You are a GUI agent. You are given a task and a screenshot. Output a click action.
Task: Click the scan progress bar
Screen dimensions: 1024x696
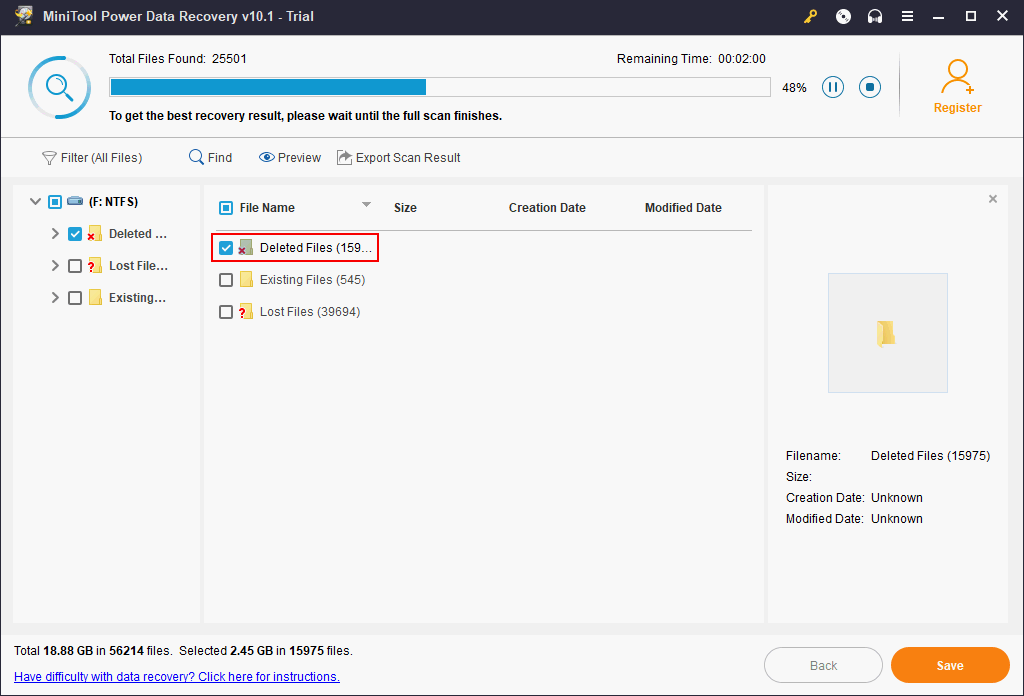[440, 87]
